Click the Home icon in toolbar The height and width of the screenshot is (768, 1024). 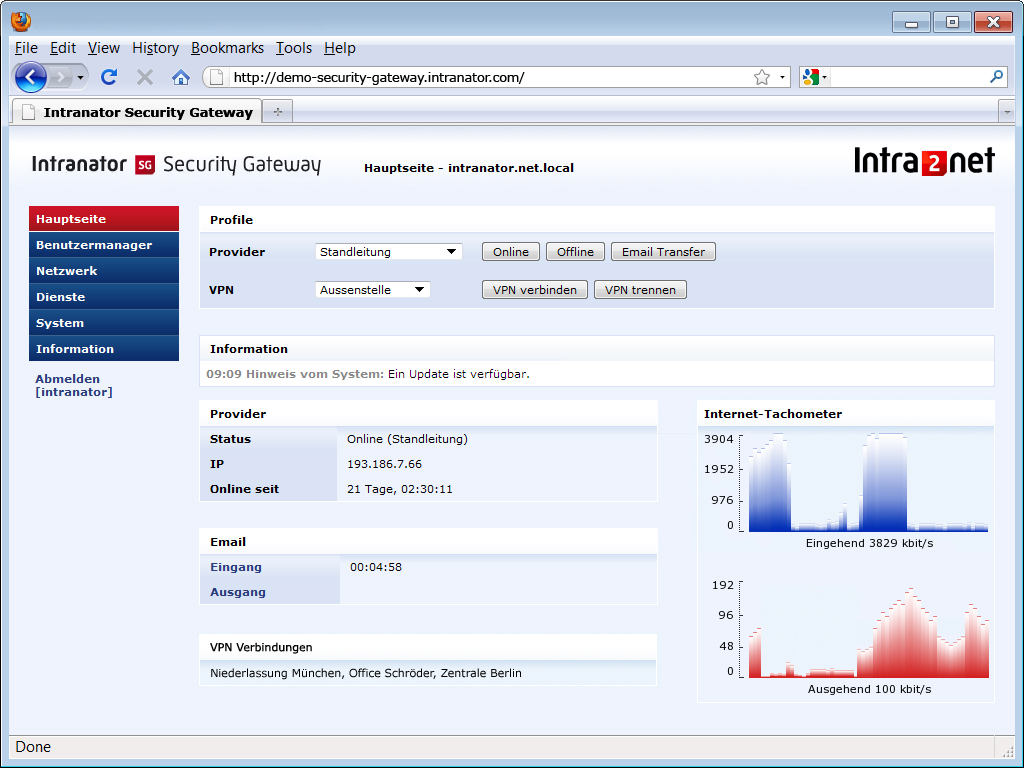click(180, 77)
